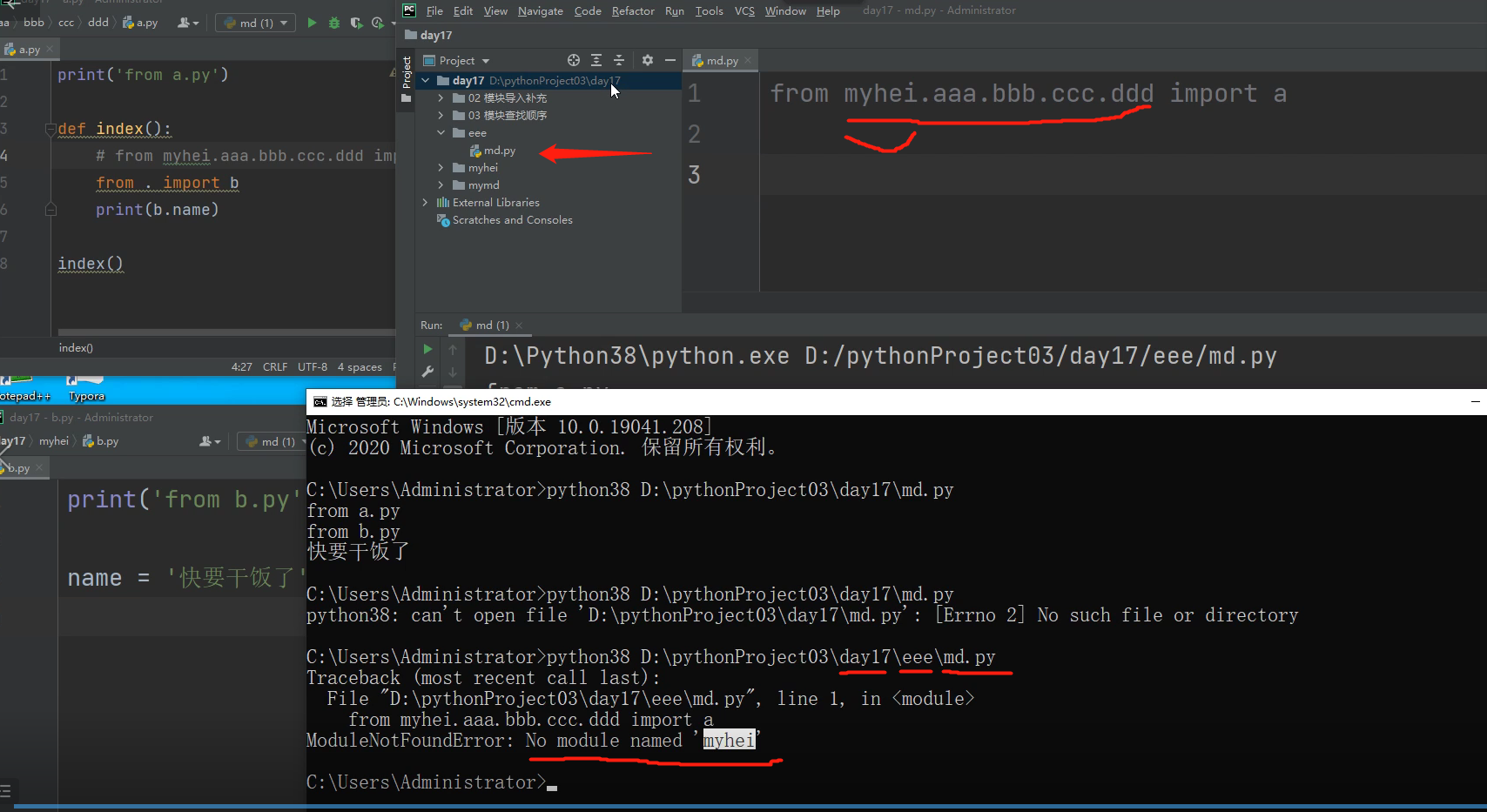Start debugging with the bug icon
This screenshot has width=1487, height=812.
pos(334,23)
